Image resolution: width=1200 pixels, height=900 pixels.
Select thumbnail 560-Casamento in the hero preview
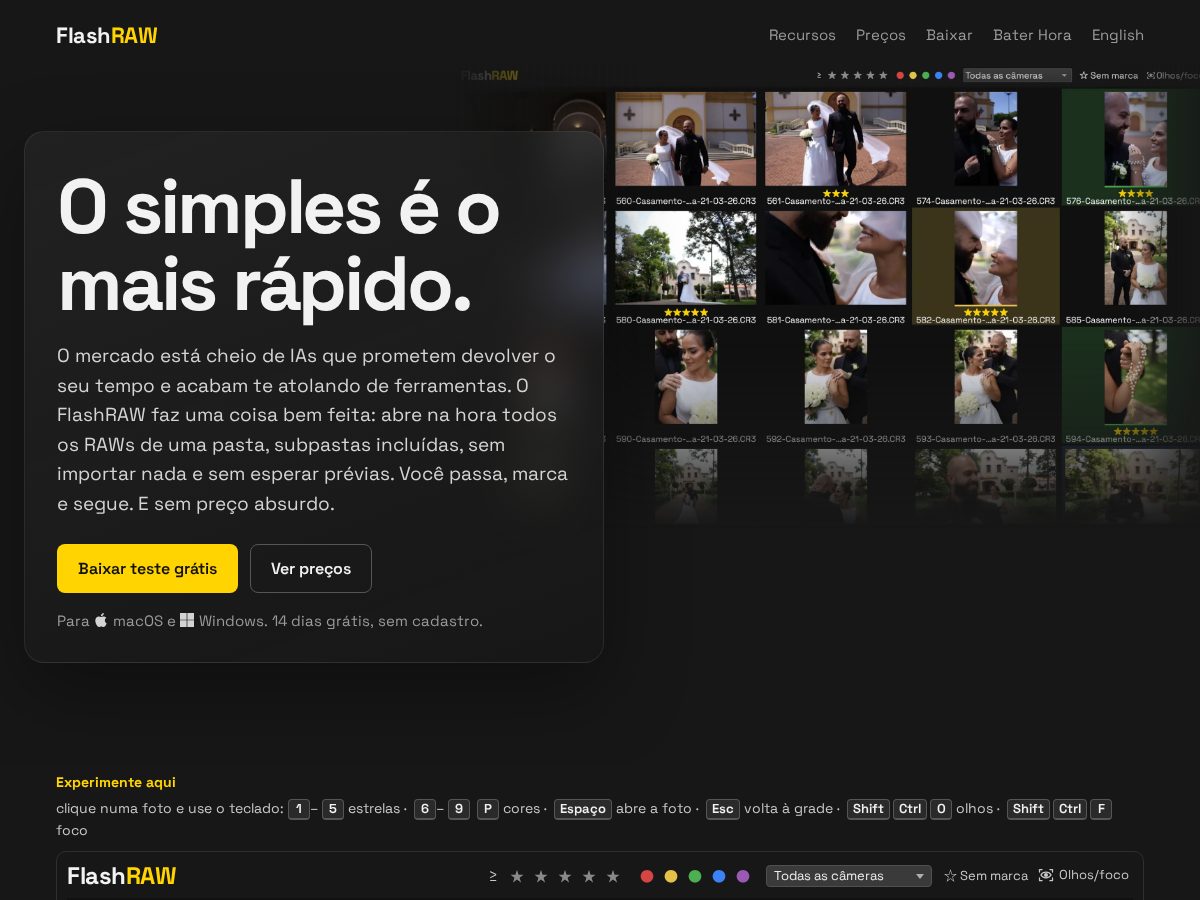686,139
